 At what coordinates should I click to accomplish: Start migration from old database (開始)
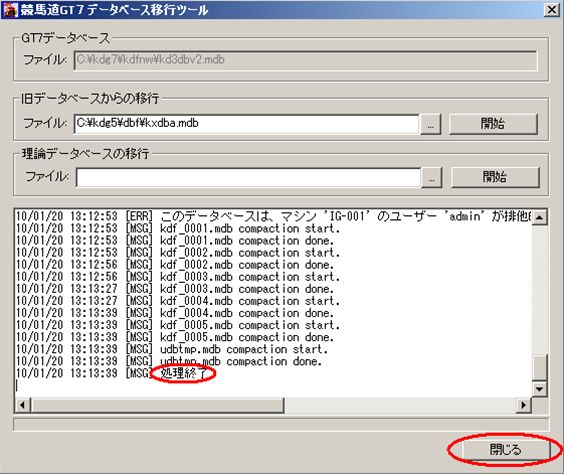tap(493, 124)
